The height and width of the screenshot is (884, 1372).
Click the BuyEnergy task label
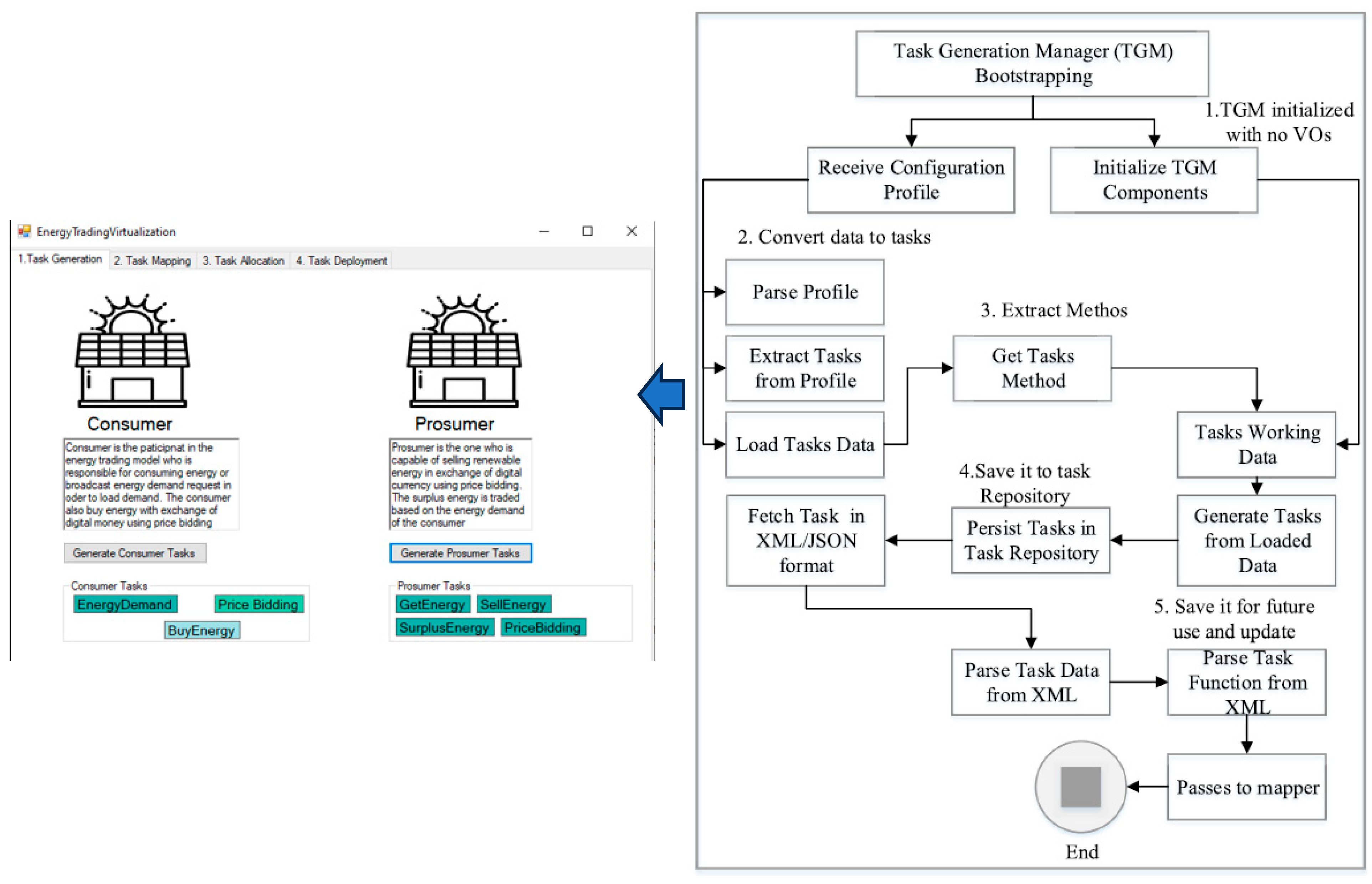pyautogui.click(x=201, y=630)
